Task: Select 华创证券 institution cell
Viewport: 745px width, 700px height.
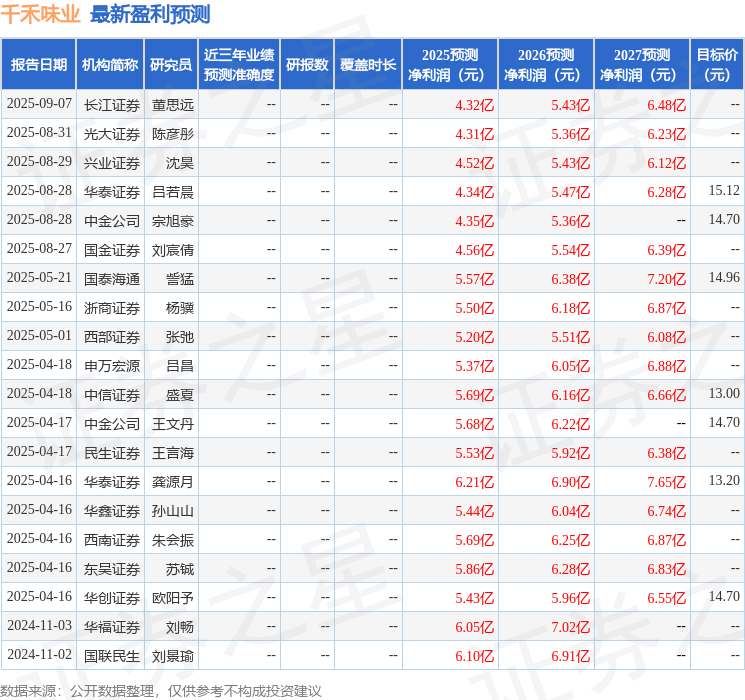Action: 112,597
